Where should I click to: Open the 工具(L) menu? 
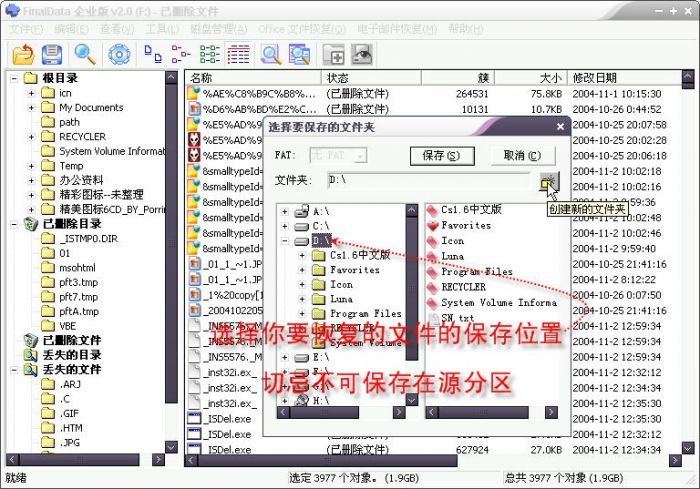tap(162, 29)
